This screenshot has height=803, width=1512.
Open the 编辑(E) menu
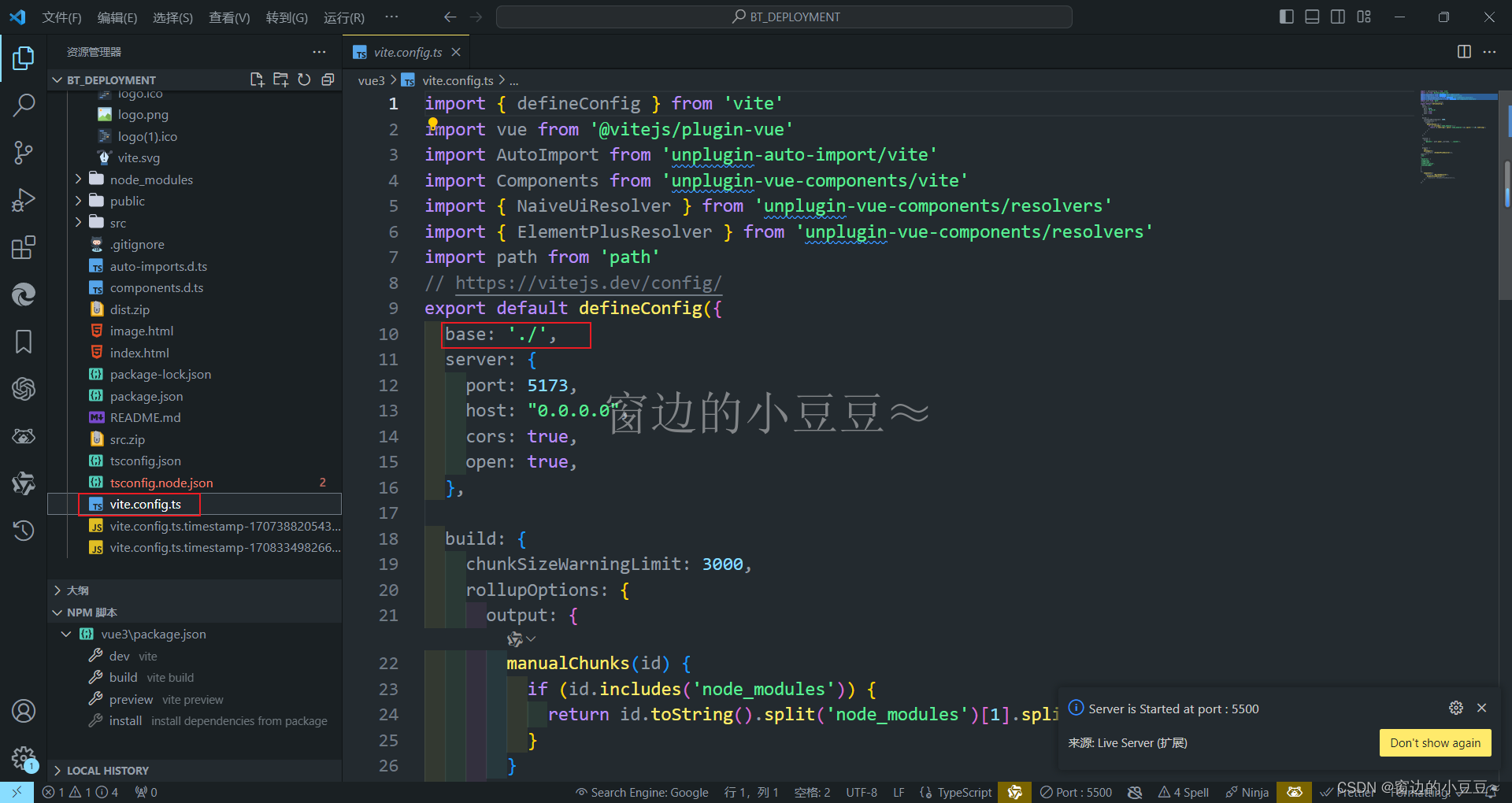pyautogui.click(x=117, y=17)
